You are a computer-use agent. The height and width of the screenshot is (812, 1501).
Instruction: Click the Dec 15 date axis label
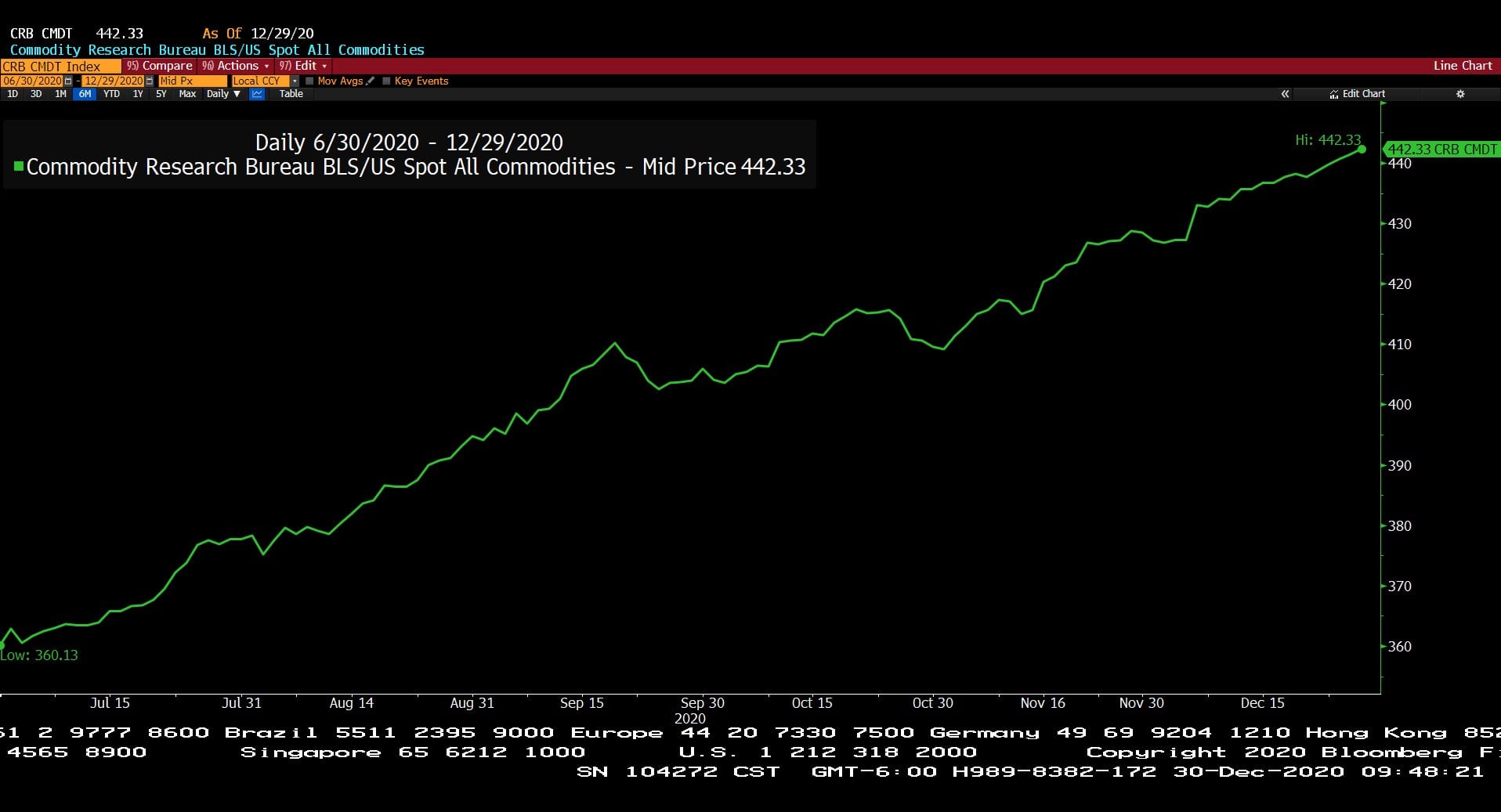click(1262, 703)
